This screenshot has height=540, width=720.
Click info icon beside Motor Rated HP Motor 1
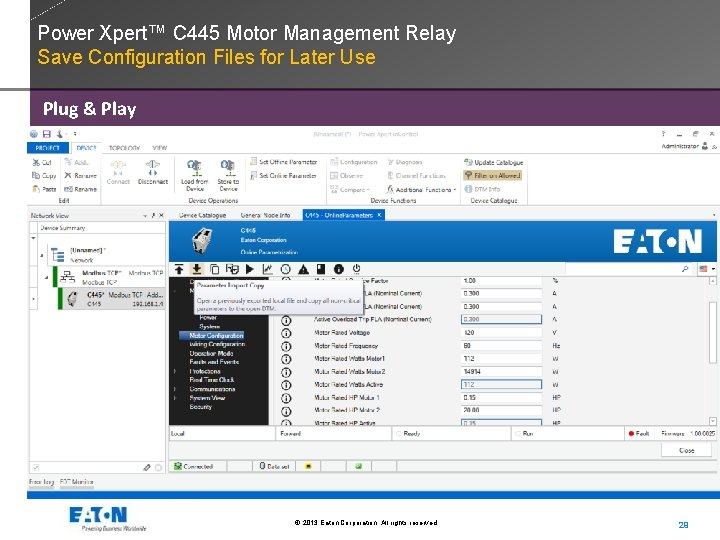[286, 398]
